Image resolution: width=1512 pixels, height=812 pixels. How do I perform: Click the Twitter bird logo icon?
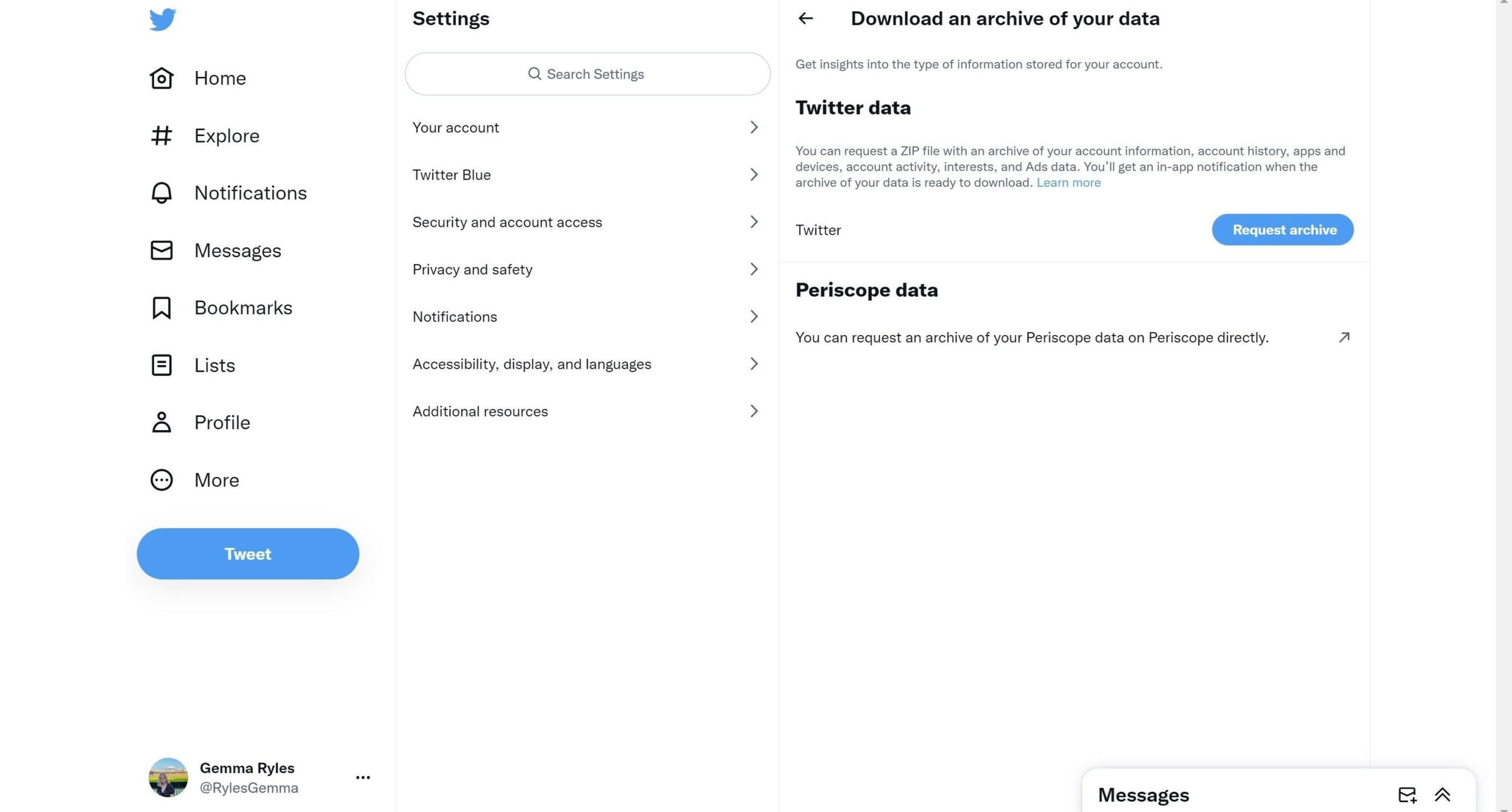(162, 18)
